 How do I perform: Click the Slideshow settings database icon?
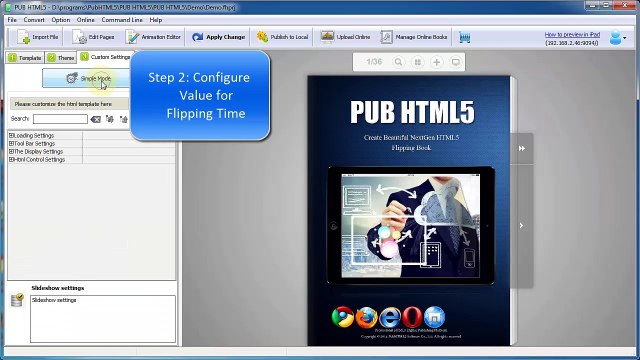pos(17,300)
